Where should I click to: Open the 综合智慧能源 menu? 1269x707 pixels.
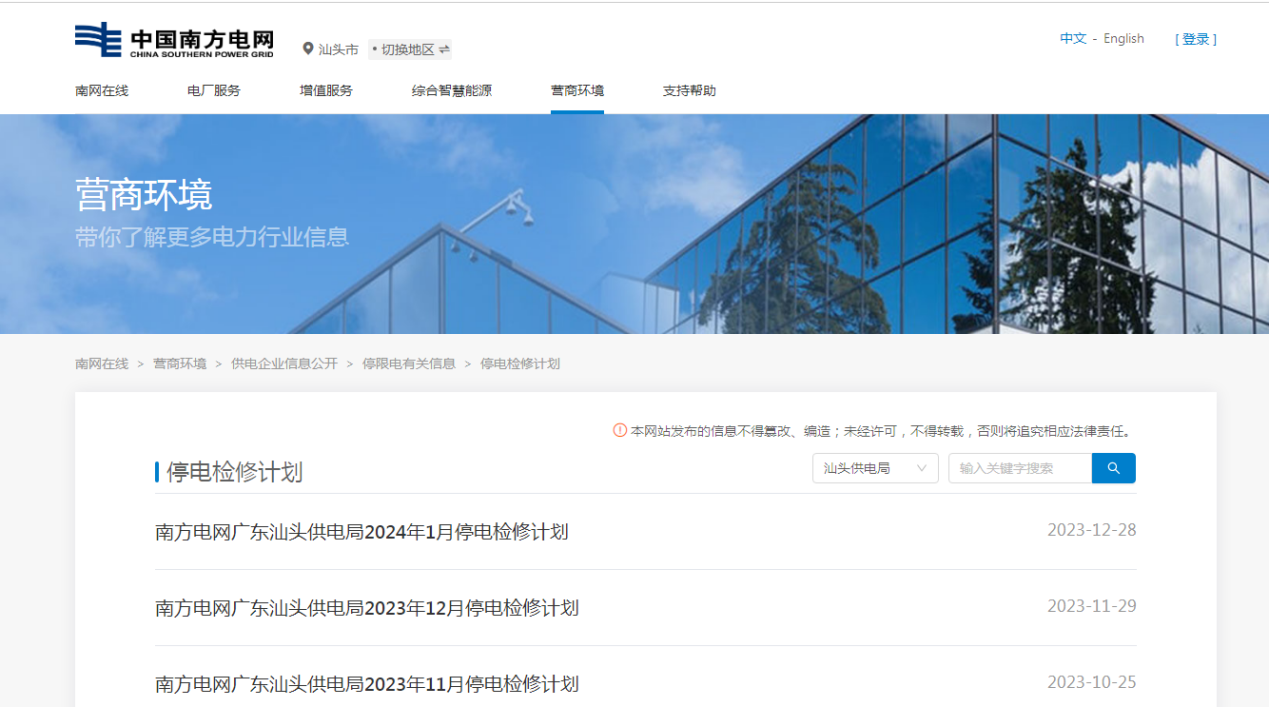point(452,90)
